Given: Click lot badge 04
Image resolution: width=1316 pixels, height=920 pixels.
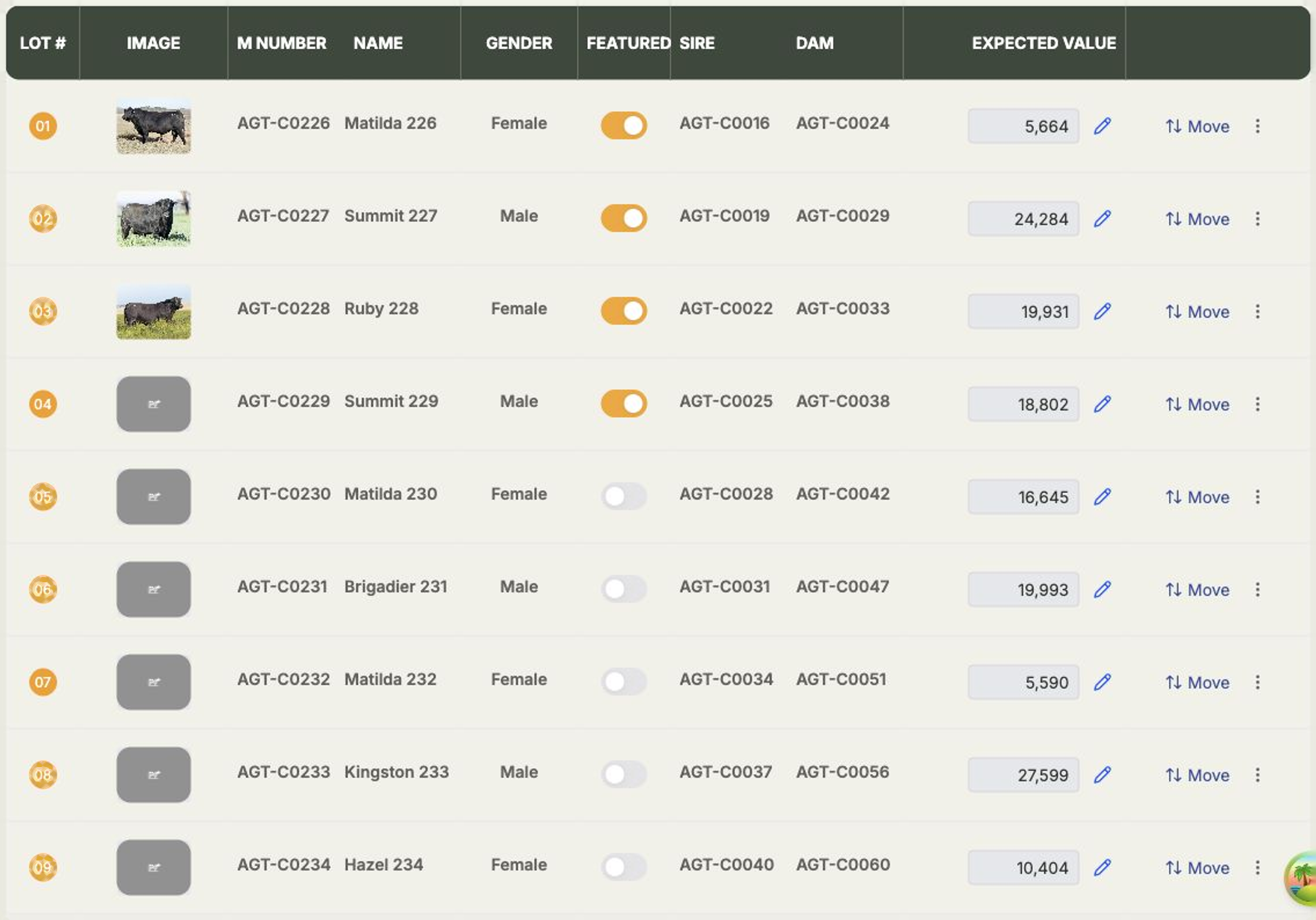Looking at the screenshot, I should click(x=43, y=404).
